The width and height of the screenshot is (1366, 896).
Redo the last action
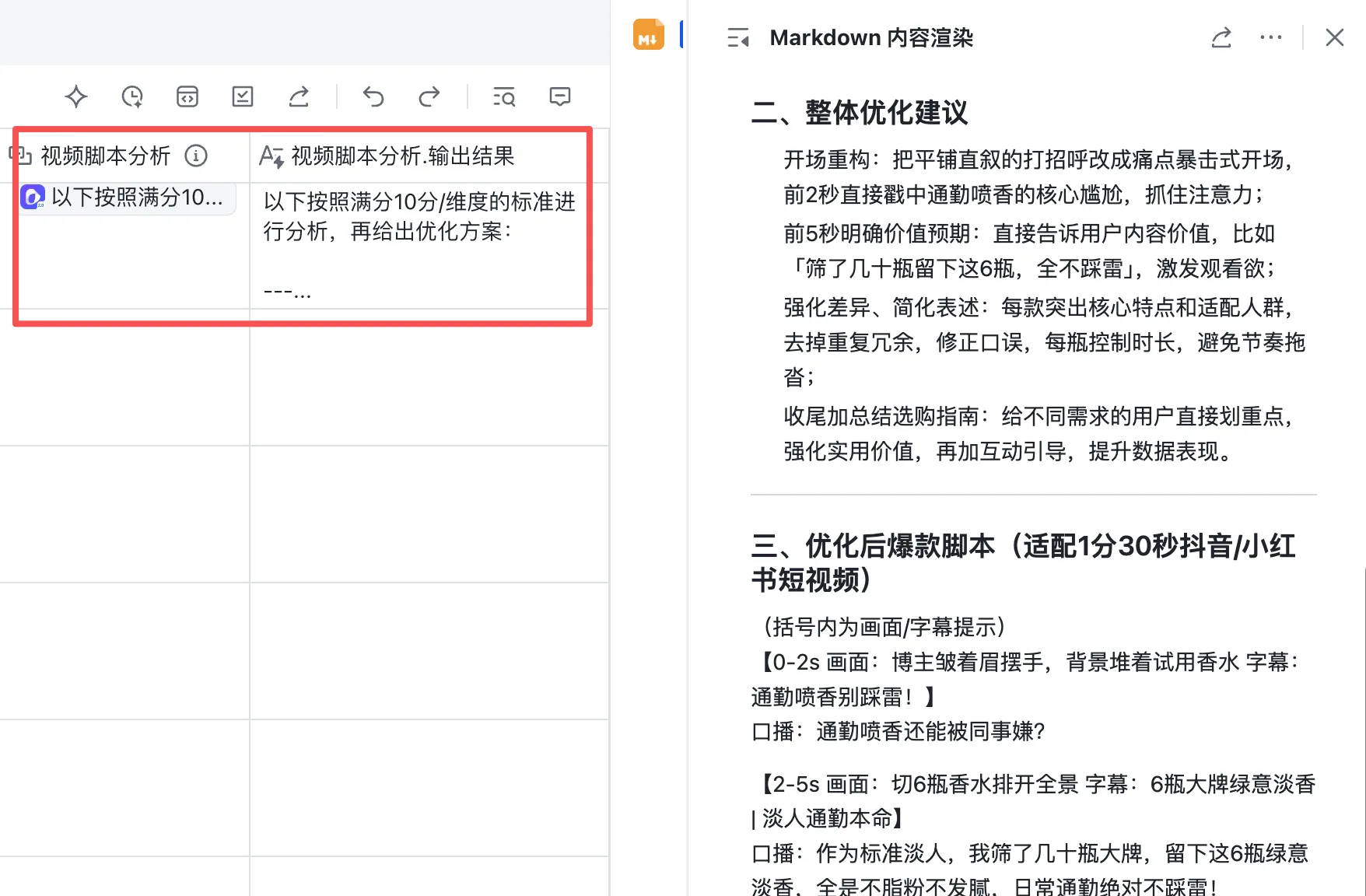(429, 96)
